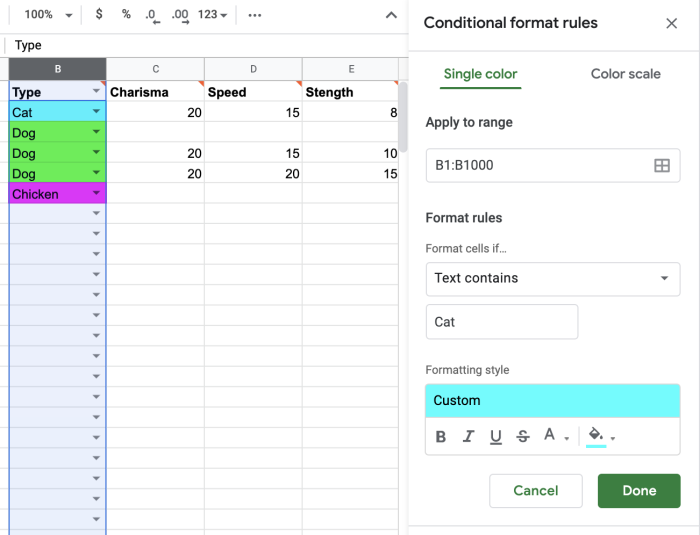Select the Stength header cell

pos(350,92)
